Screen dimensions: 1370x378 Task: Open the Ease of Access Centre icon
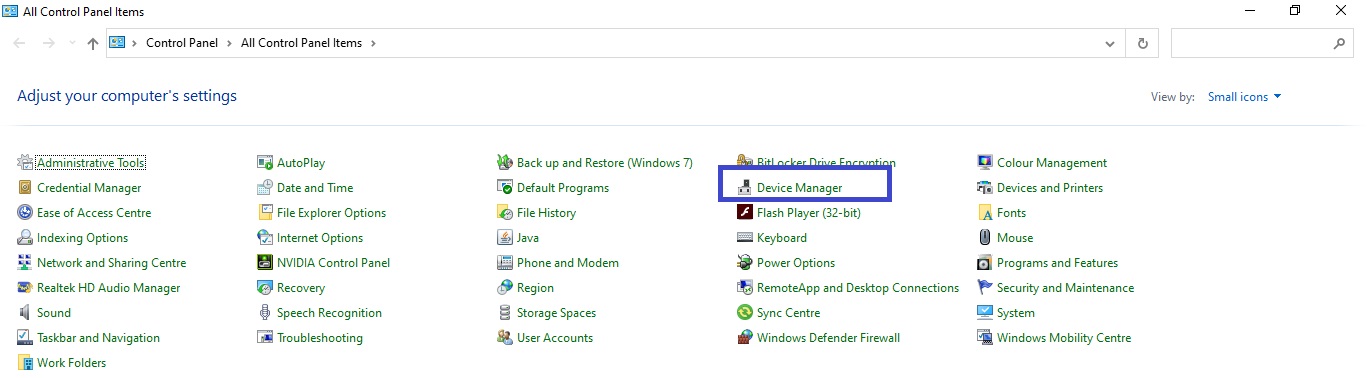(25, 213)
